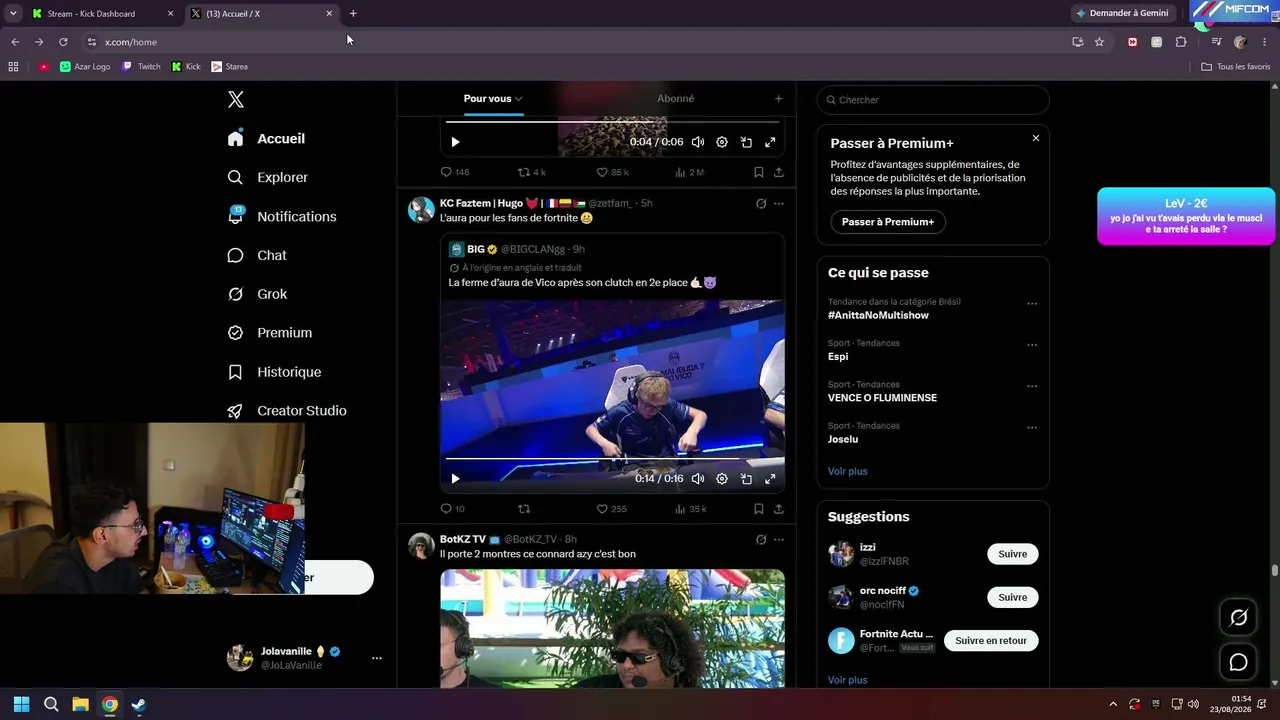Expand the Pour vous timeline chevron
Viewport: 1280px width, 720px height.
tap(519, 99)
